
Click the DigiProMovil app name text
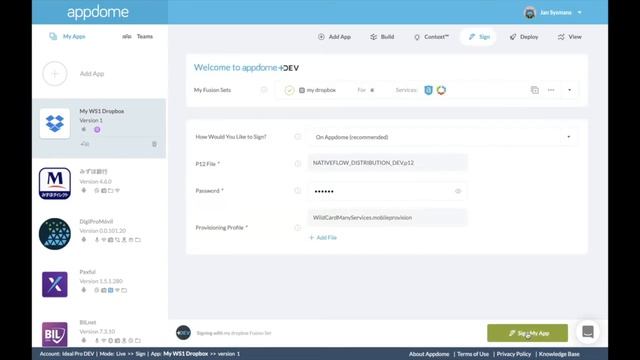pos(96,221)
